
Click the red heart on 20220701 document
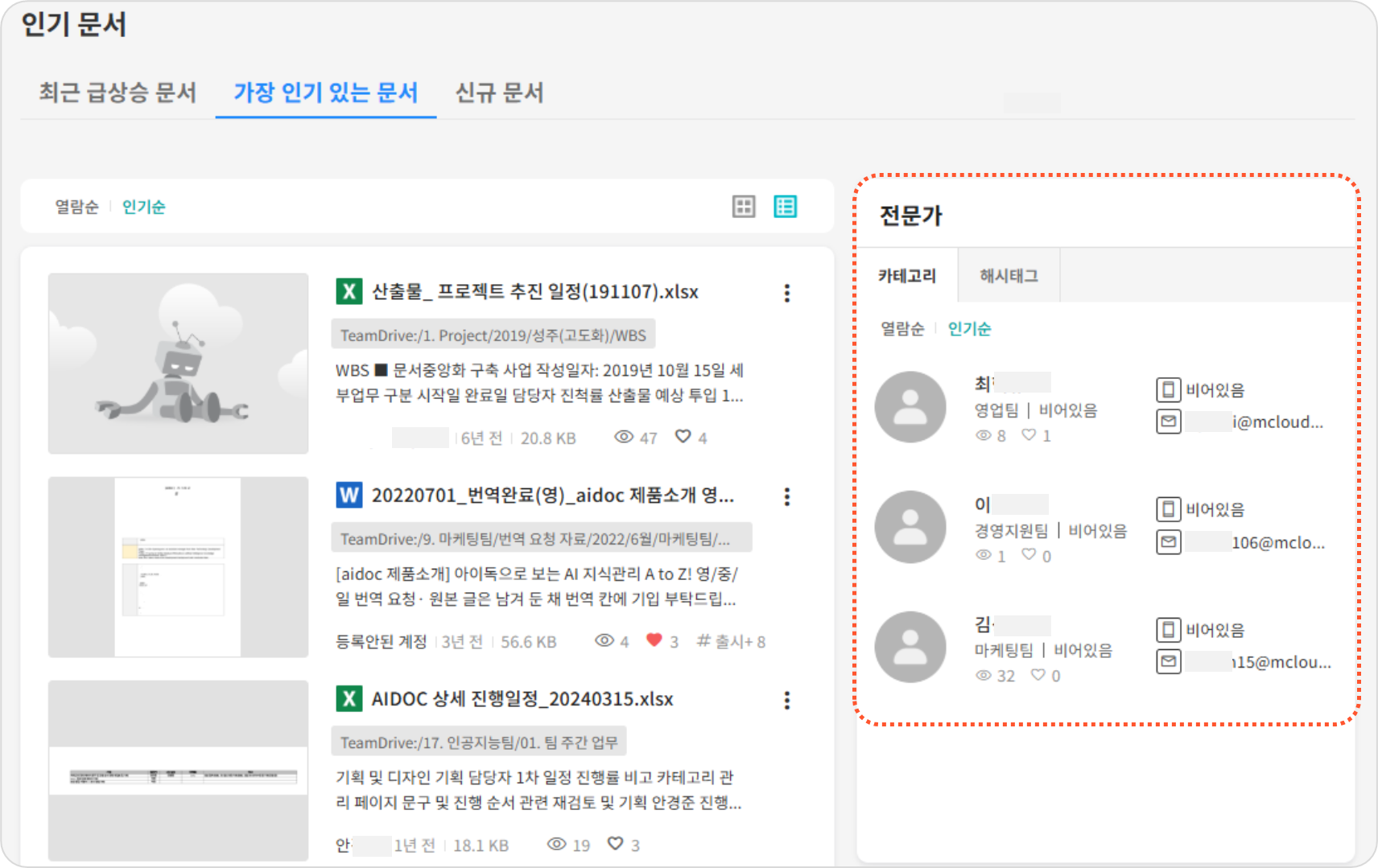(654, 640)
